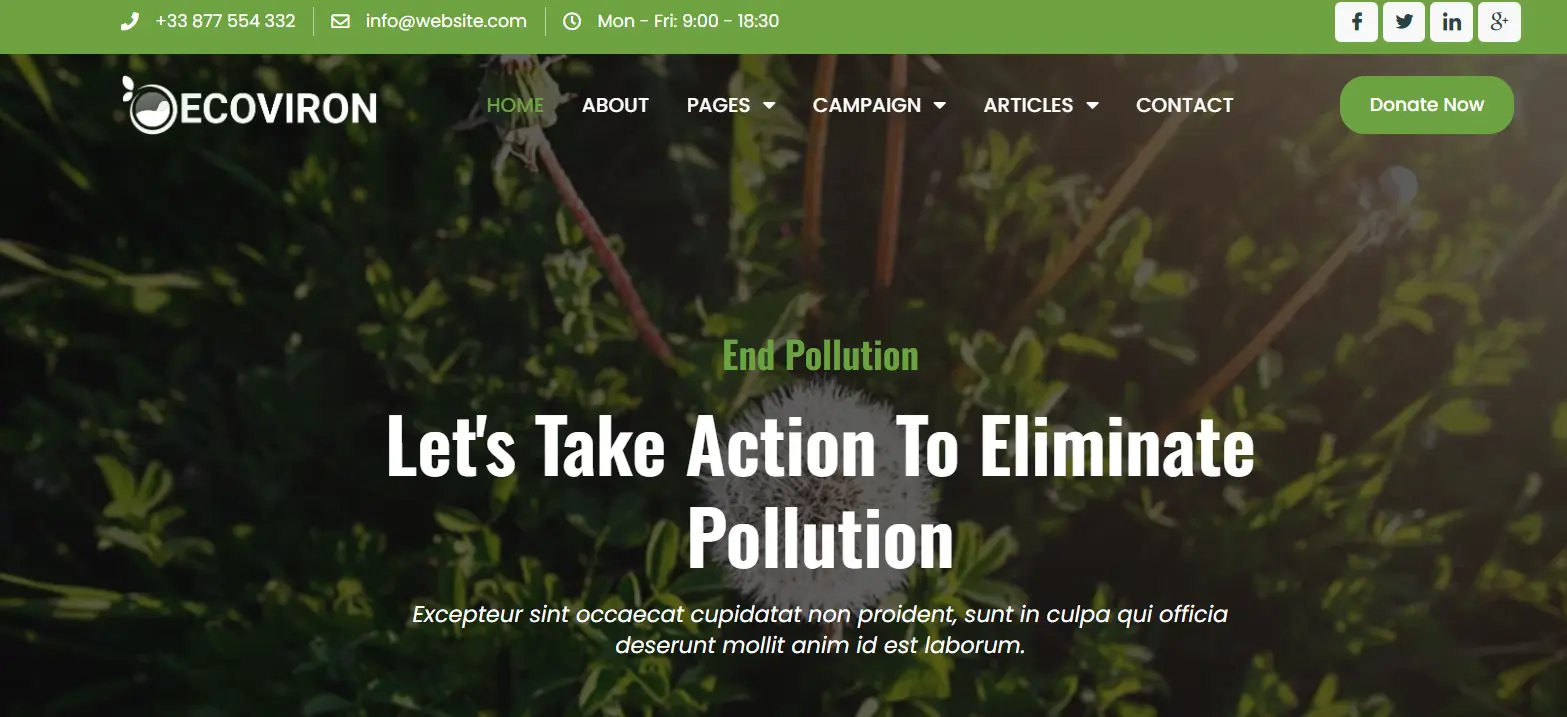Expand the Pages dropdown arrow
Viewport: 1567px width, 717px height.
(x=769, y=105)
